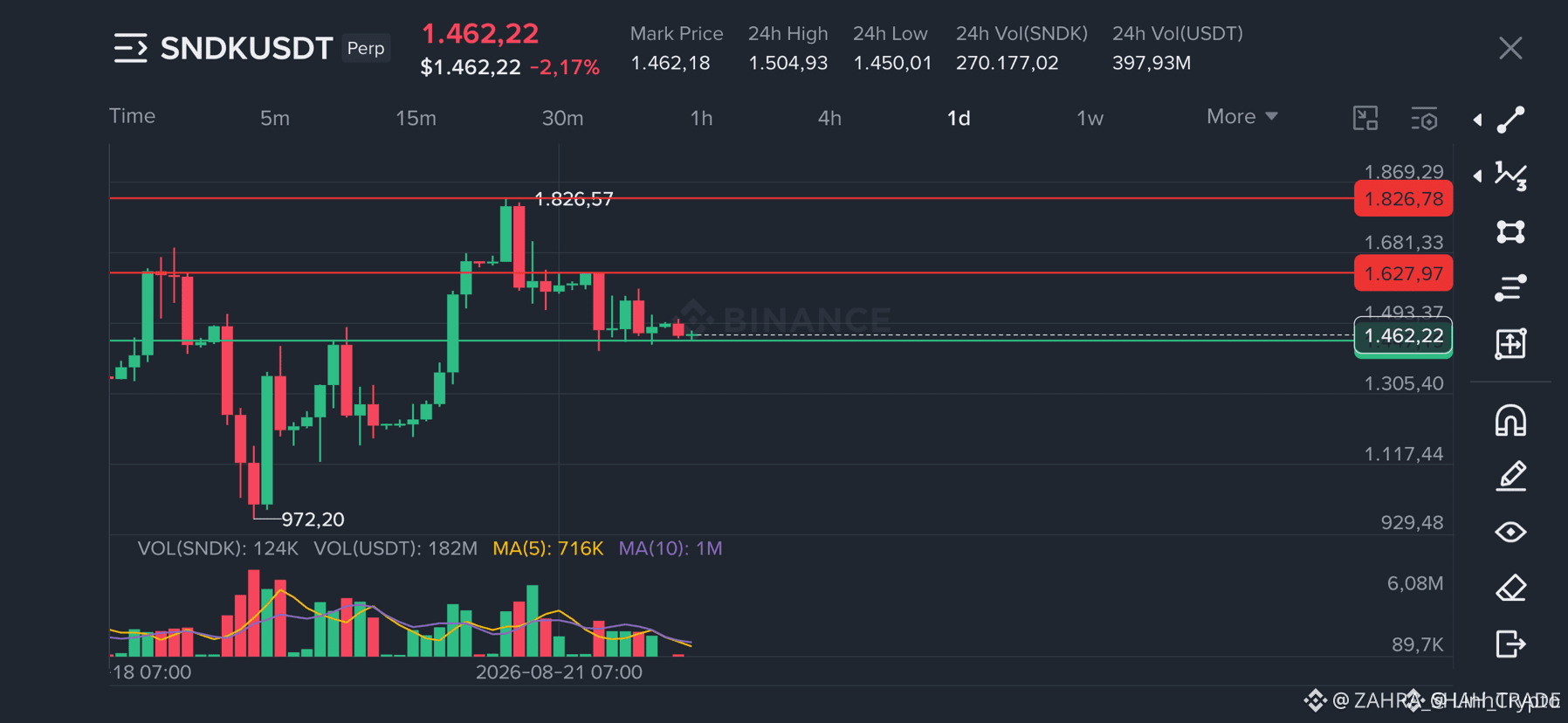Activate the pencil drawing mode
Viewport: 1568px width, 723px height.
coord(1510,476)
